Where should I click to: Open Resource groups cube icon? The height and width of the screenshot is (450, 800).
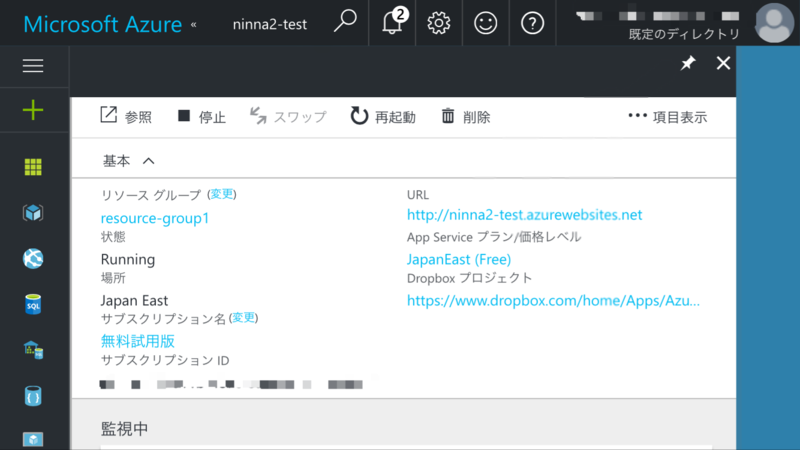click(33, 213)
